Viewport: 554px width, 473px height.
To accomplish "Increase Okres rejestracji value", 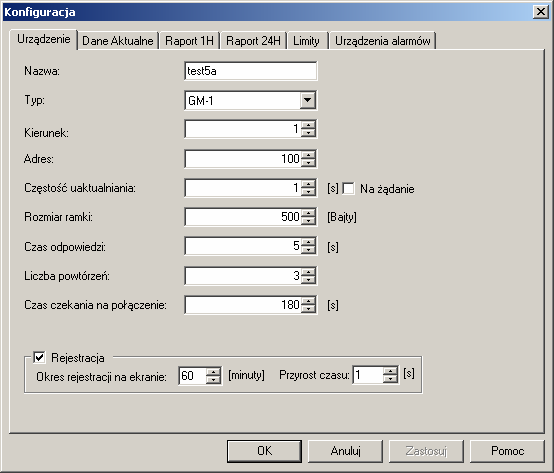I will [213, 371].
